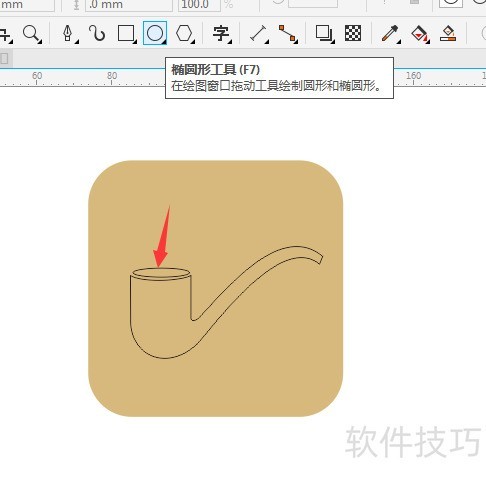Select the Pen tool
Screen dimensions: 486x478
[68, 33]
